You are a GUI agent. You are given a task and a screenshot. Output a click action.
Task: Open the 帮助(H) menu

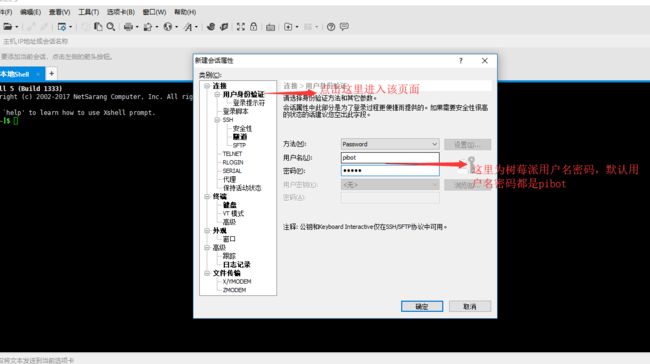[185, 12]
